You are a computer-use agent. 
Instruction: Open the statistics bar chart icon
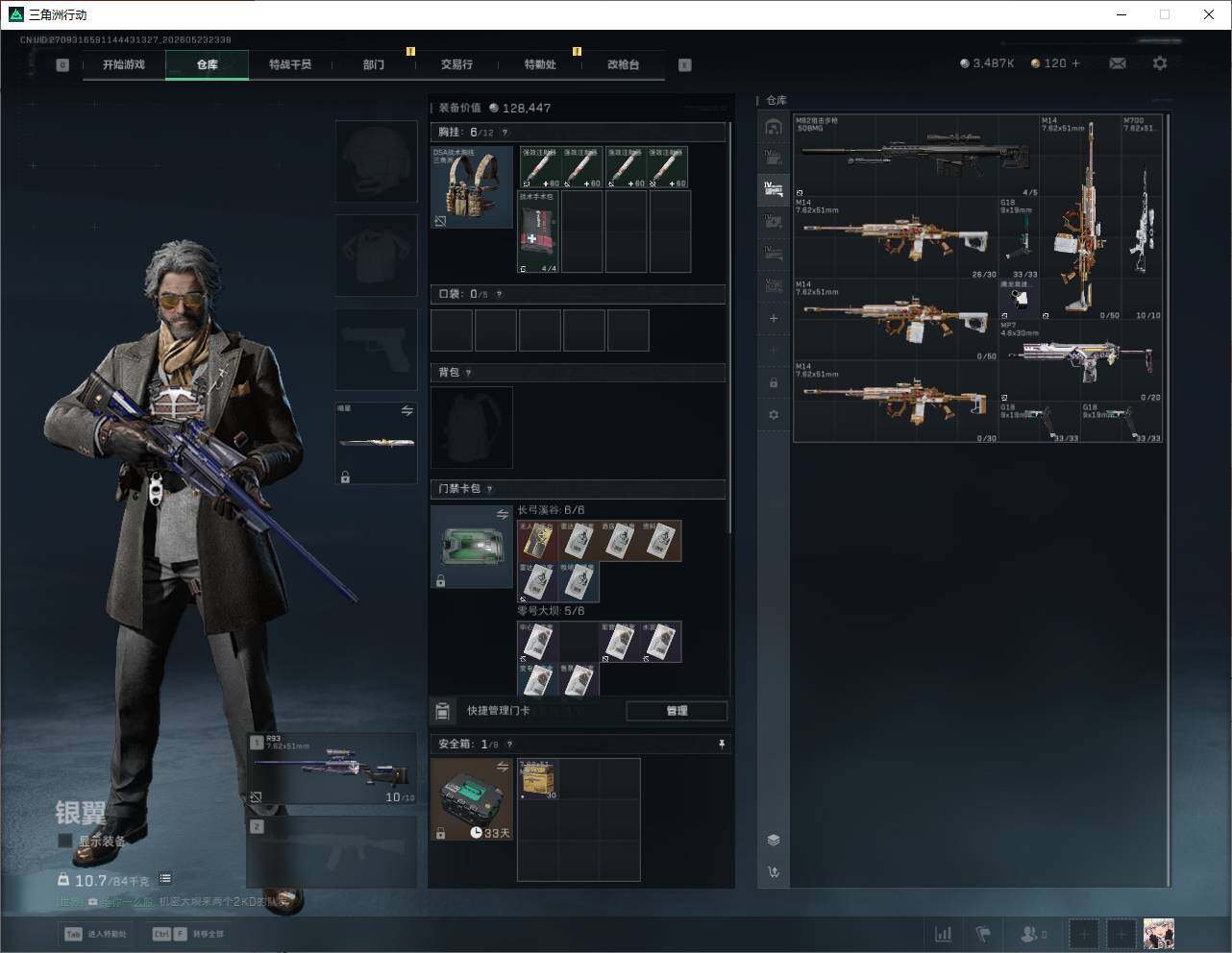[944, 934]
